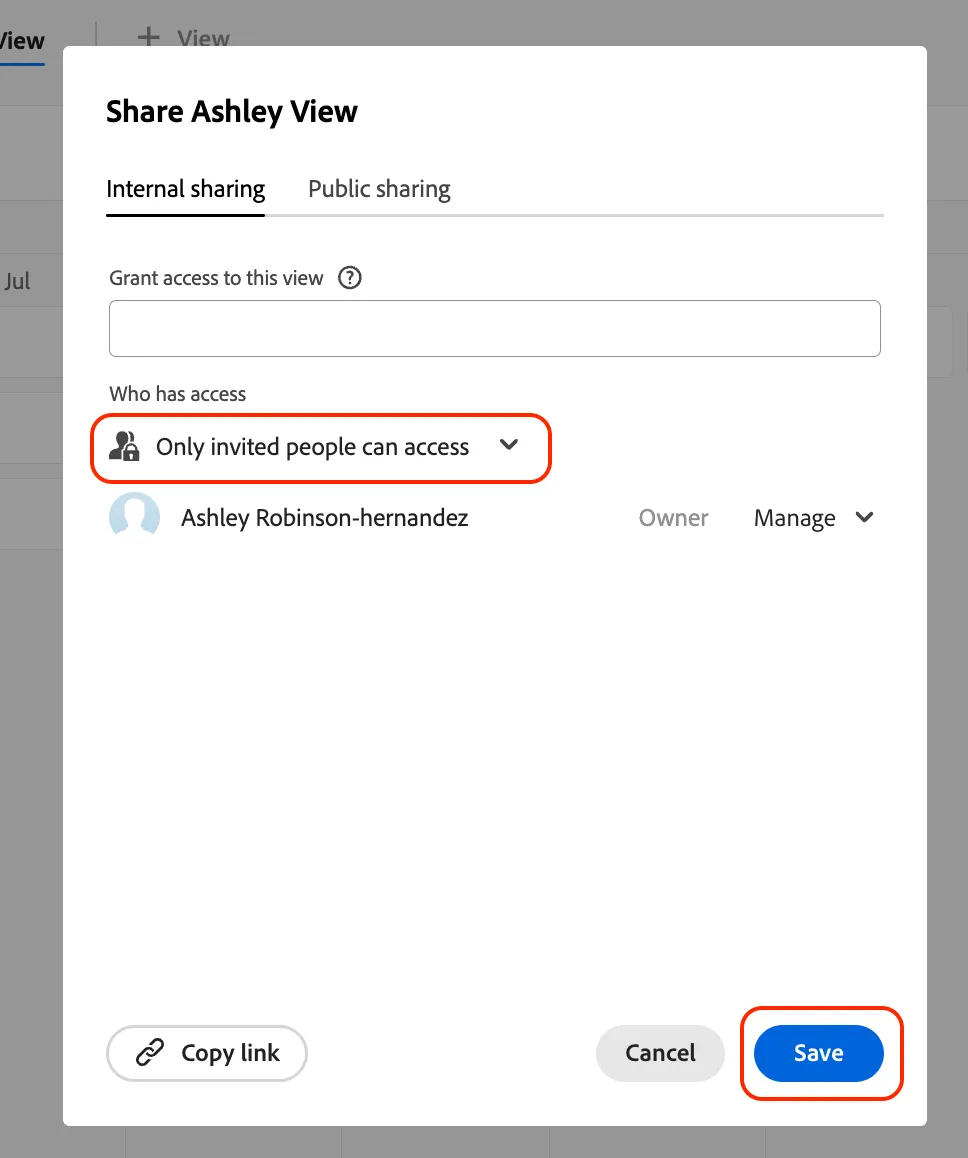Click the Who has access label

178,394
